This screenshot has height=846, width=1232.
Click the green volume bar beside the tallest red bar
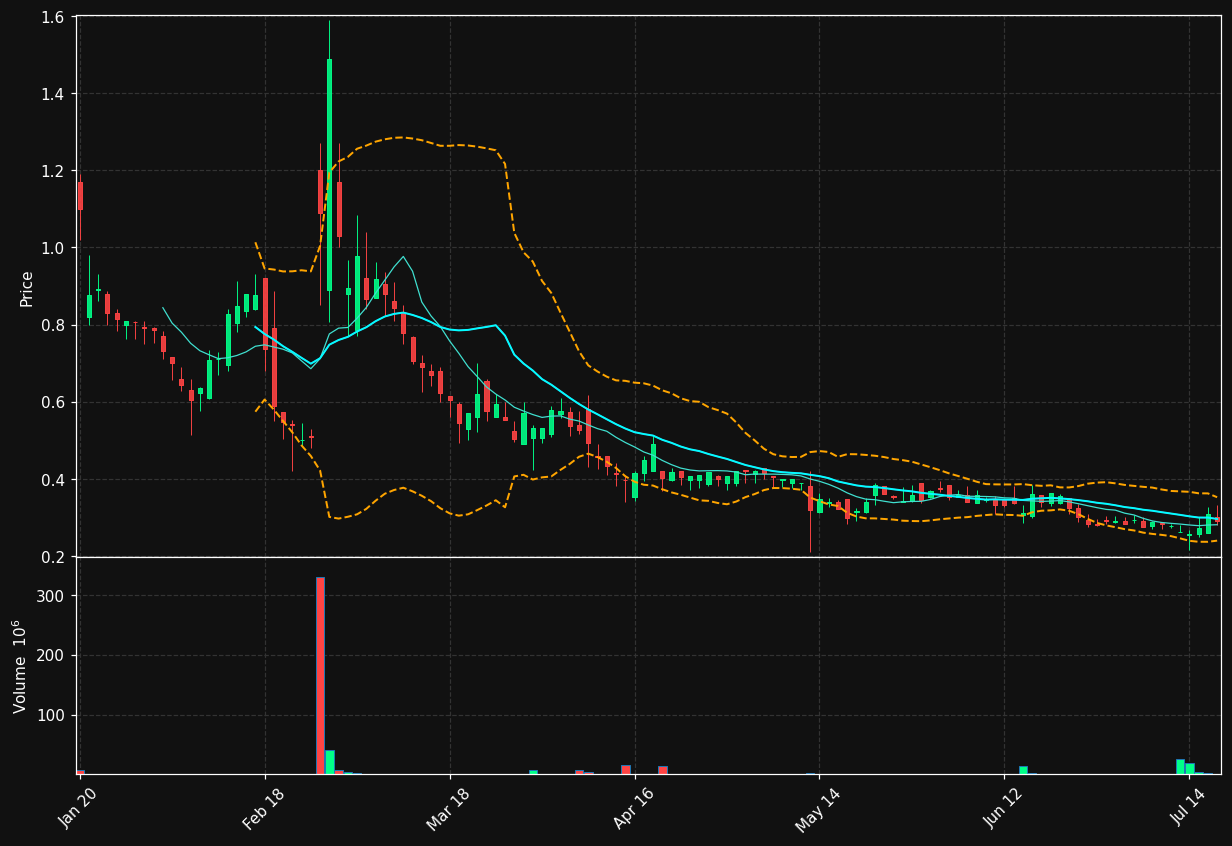tap(330, 762)
